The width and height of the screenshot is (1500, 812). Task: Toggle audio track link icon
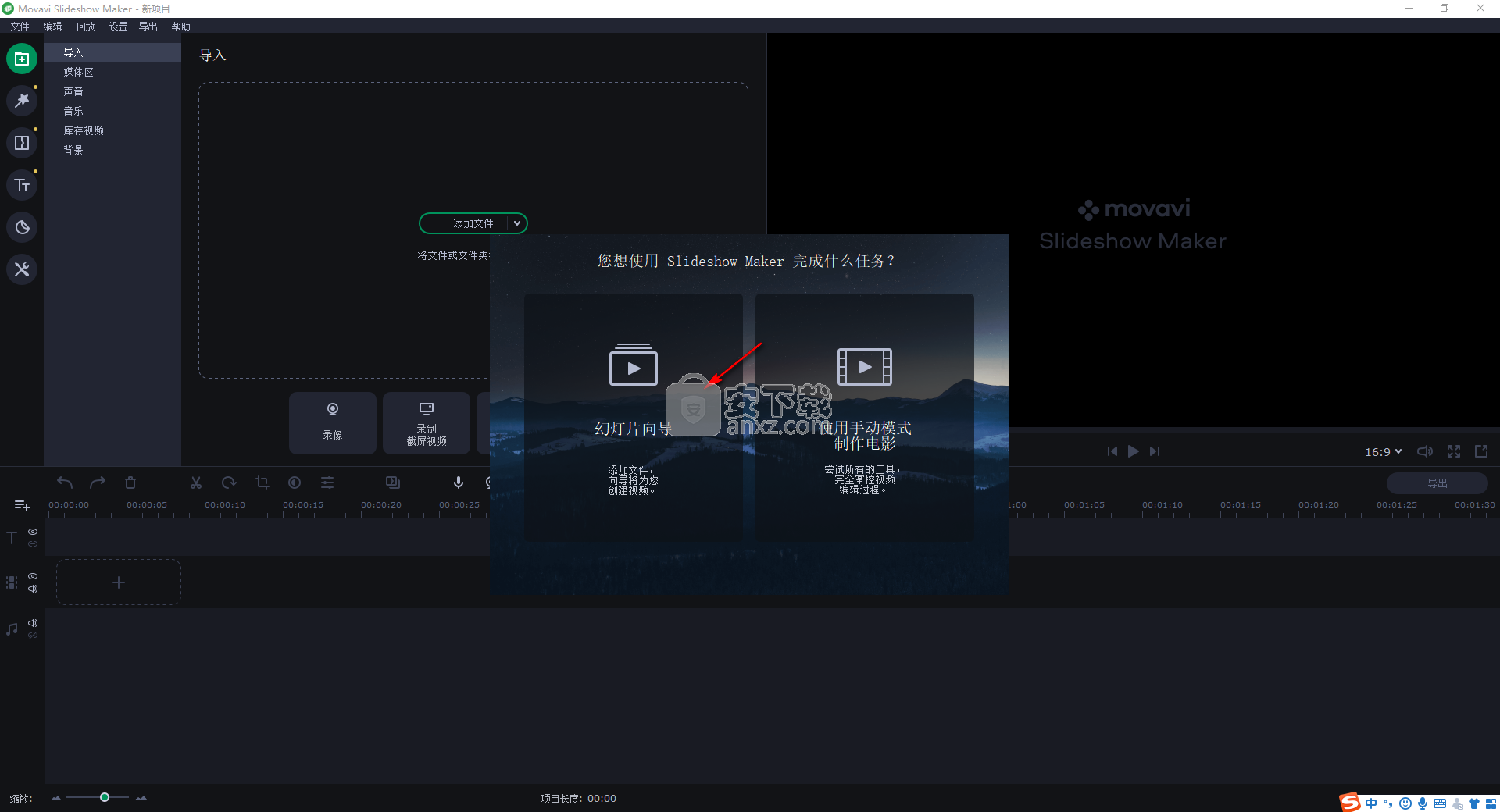coord(33,636)
